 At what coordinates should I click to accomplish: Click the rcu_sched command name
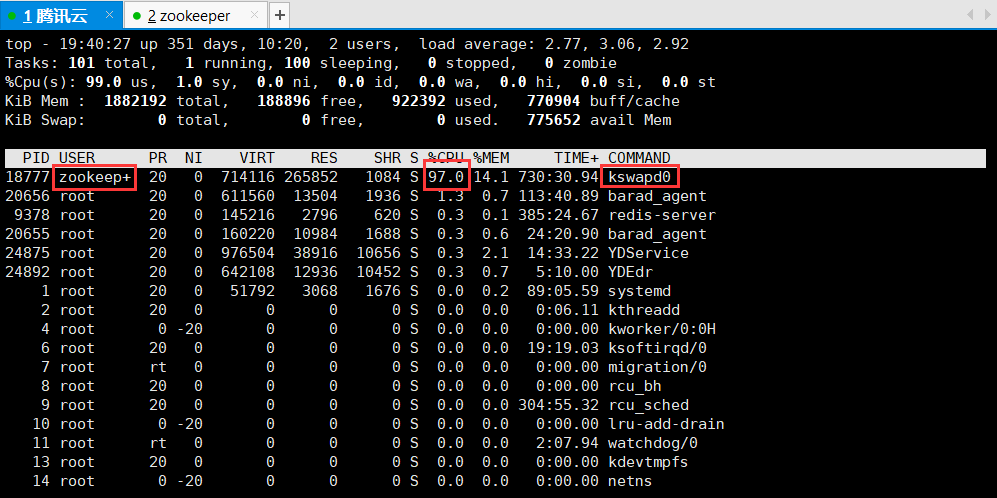[x=648, y=405]
